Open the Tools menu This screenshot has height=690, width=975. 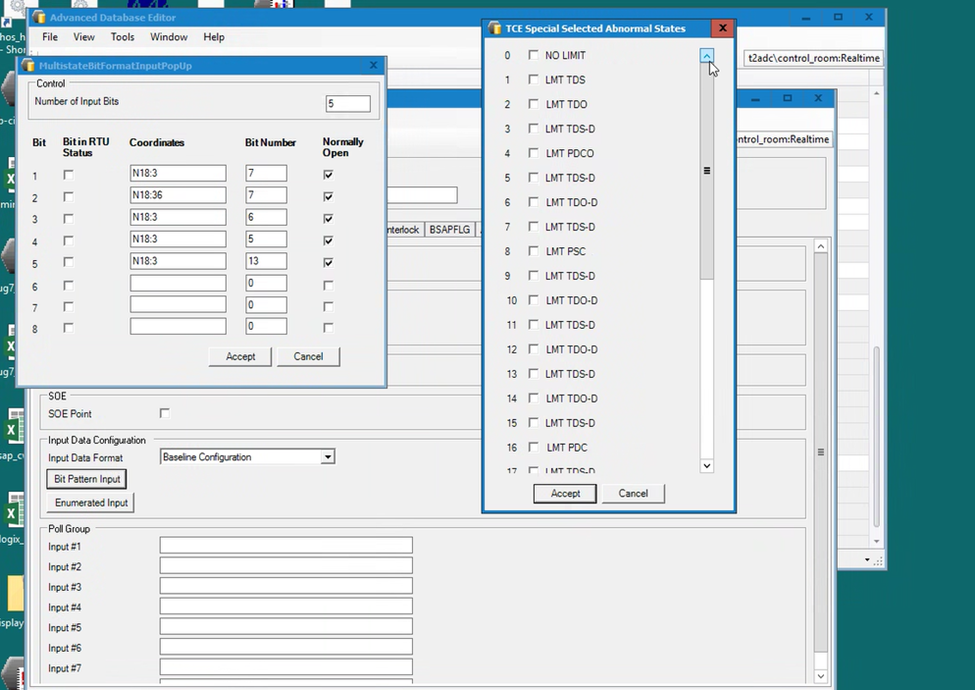tap(122, 37)
